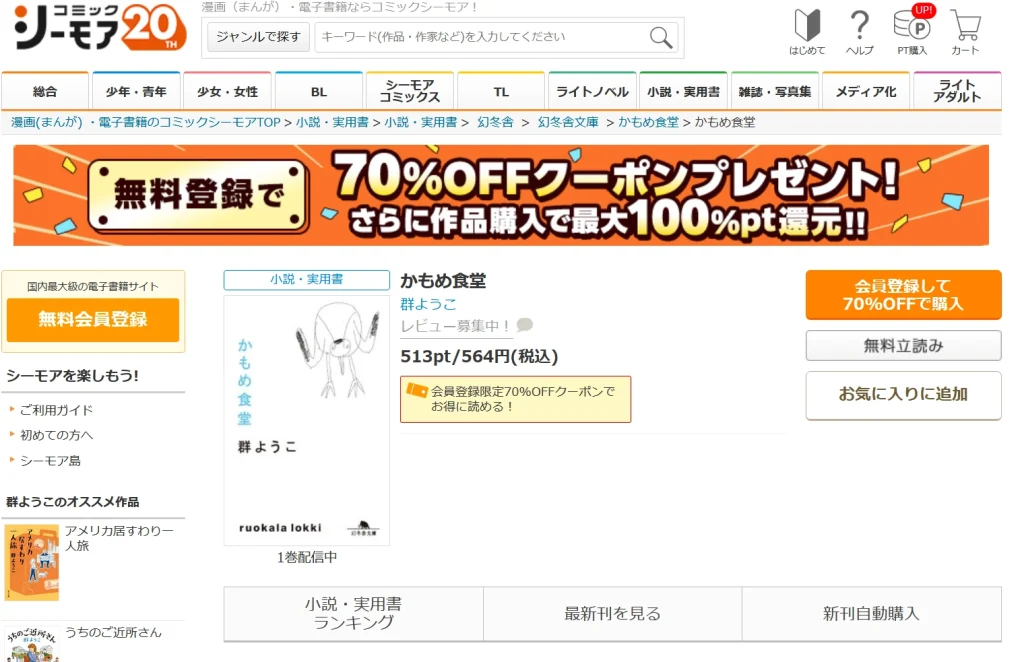Open the 幻冬舎 breadcrumb link
This screenshot has width=1024, height=662.
coord(495,122)
